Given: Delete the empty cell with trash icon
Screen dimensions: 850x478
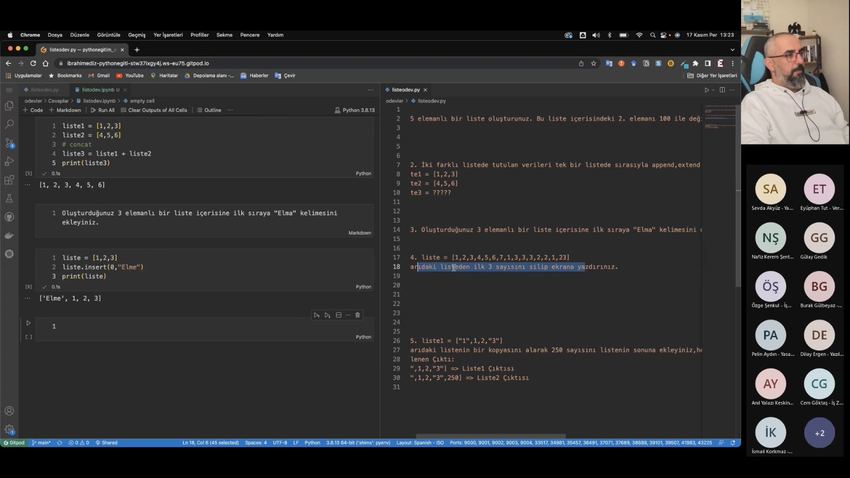Looking at the screenshot, I should 357,315.
